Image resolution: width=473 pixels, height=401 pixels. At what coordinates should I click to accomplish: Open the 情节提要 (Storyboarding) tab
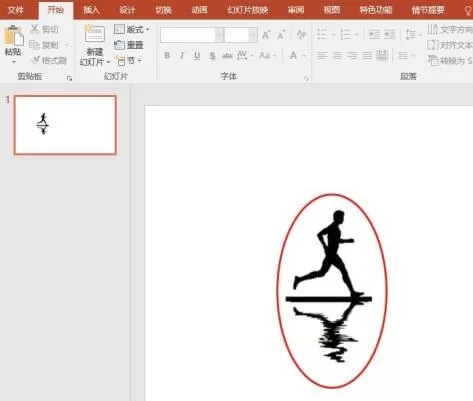tap(428, 10)
